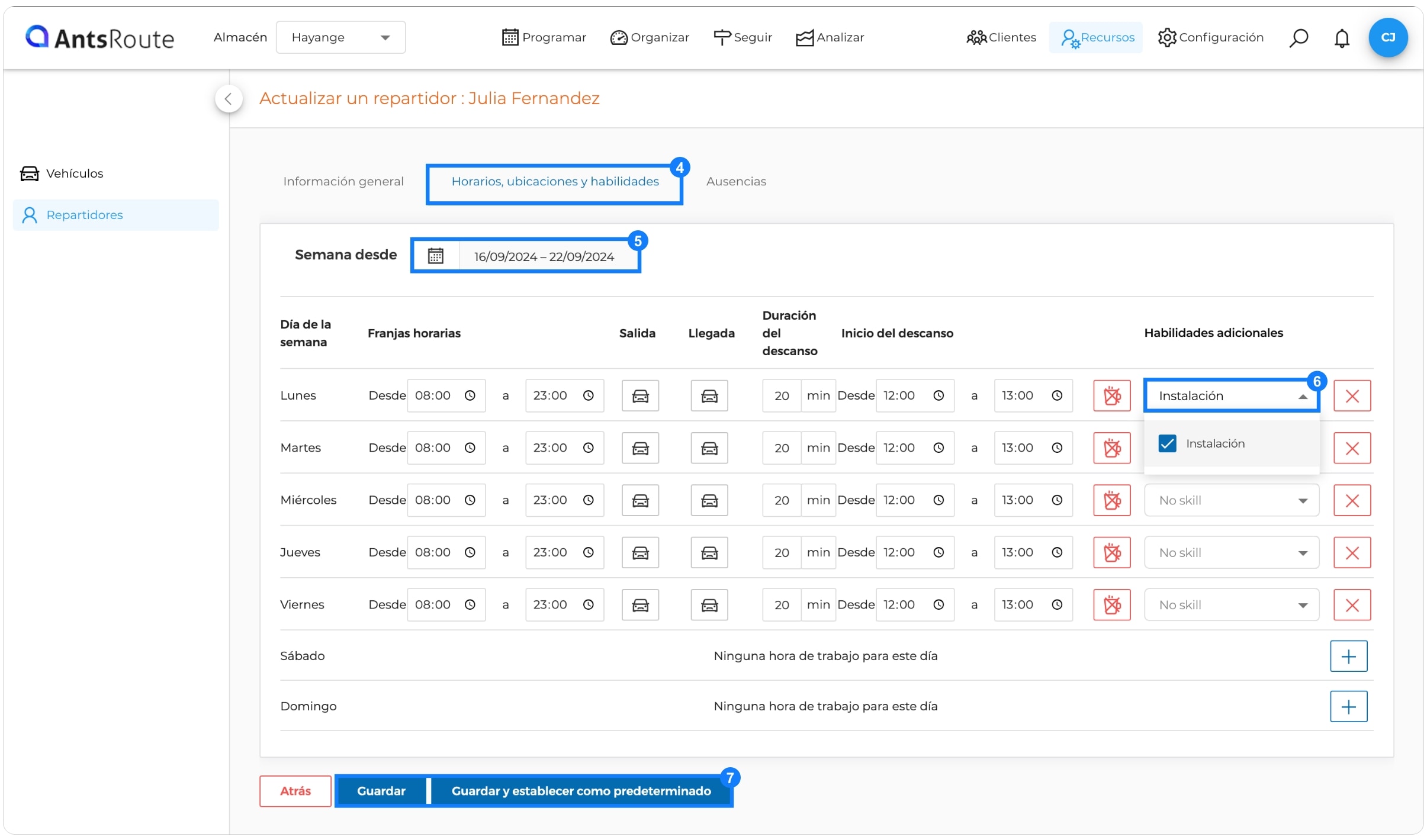Add working hours for Sábado

pos(1349,656)
